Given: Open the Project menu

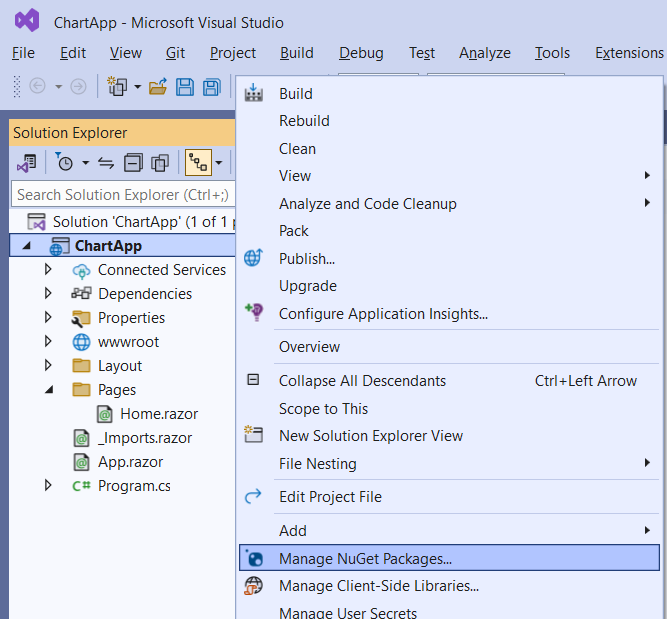Looking at the screenshot, I should [233, 53].
